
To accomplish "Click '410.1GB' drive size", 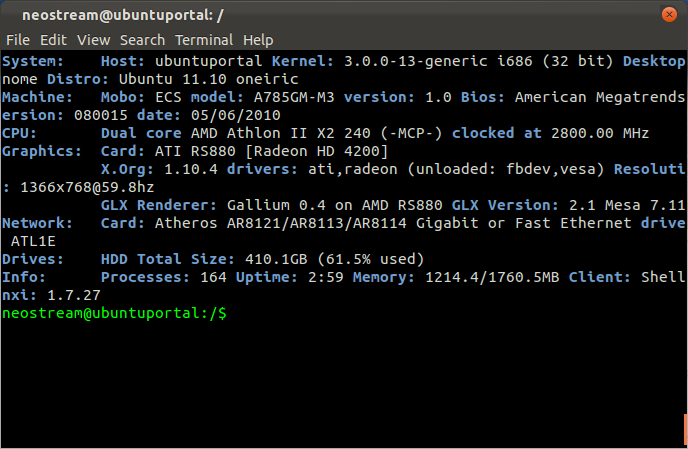I will point(276,259).
